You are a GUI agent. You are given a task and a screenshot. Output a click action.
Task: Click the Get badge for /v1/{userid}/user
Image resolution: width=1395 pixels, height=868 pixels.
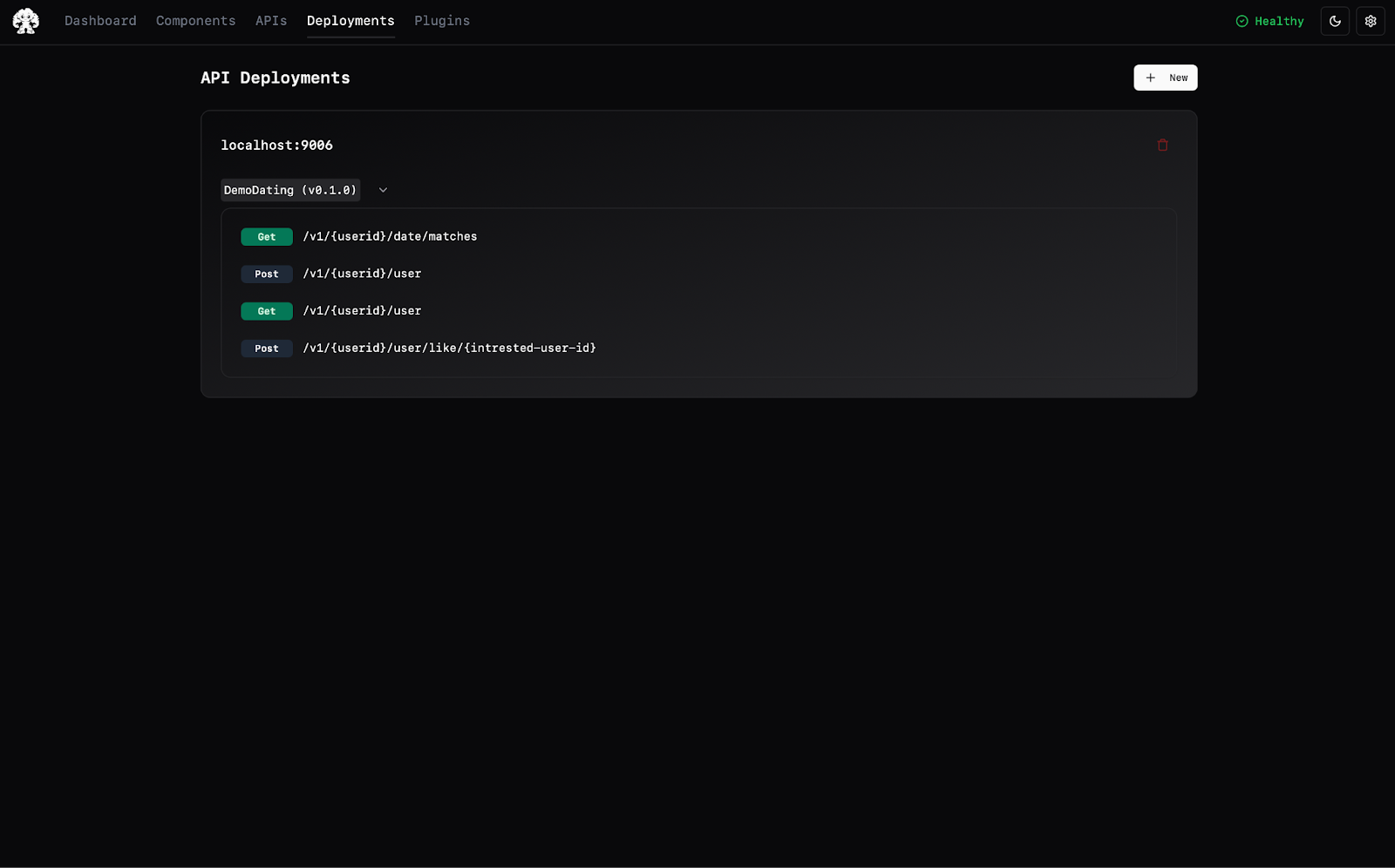[267, 311]
